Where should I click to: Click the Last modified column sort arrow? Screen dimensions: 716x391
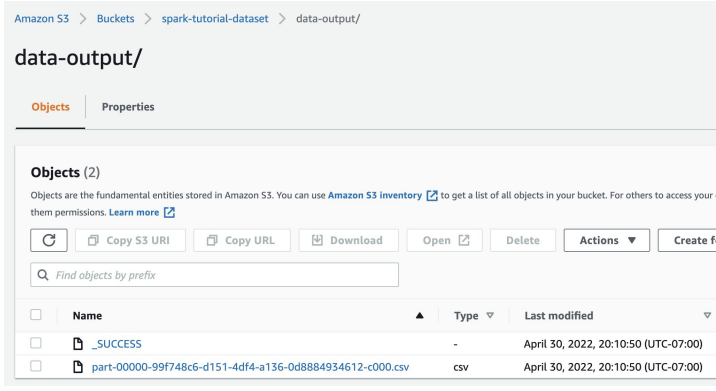tap(707, 315)
